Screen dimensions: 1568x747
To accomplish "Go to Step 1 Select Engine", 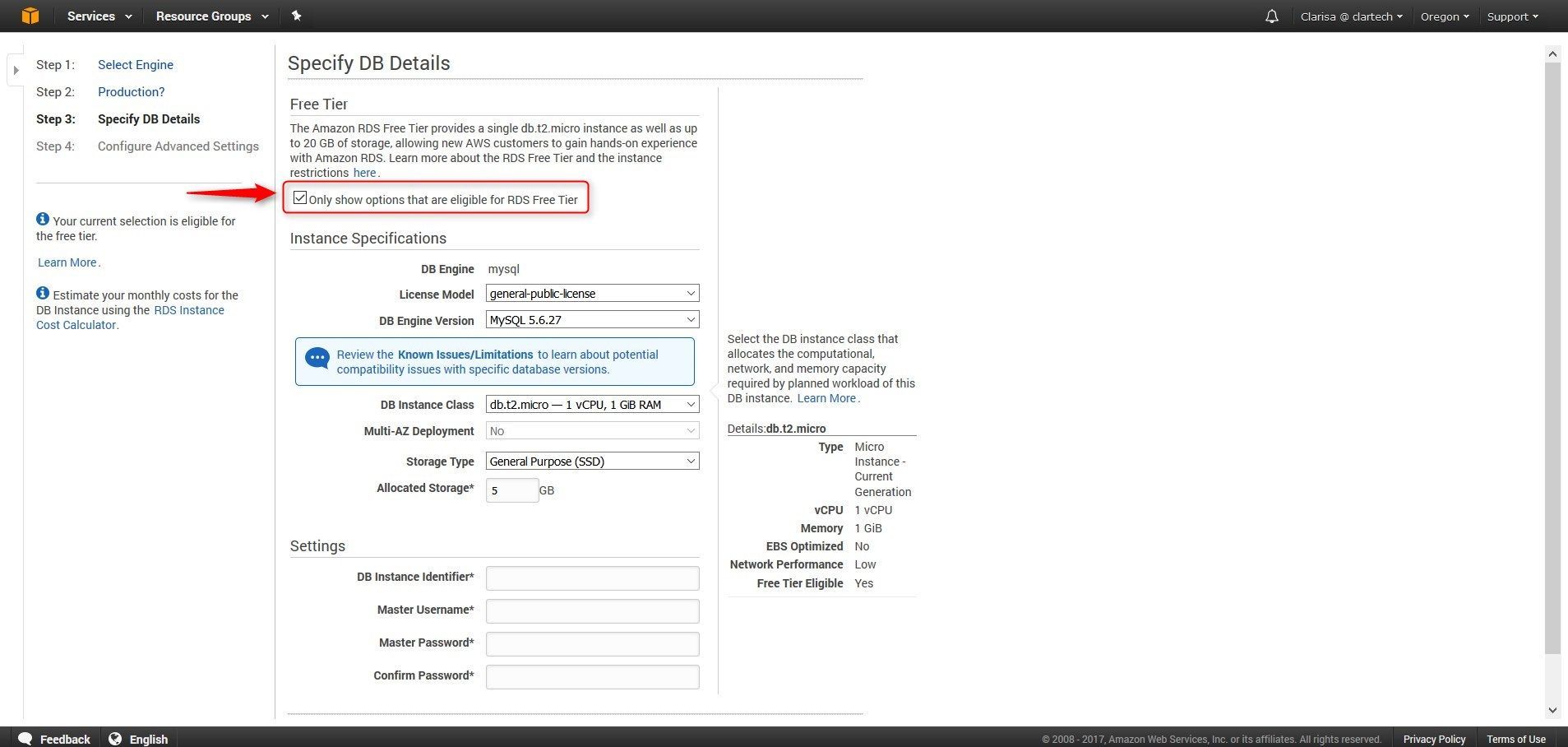I will pos(136,65).
